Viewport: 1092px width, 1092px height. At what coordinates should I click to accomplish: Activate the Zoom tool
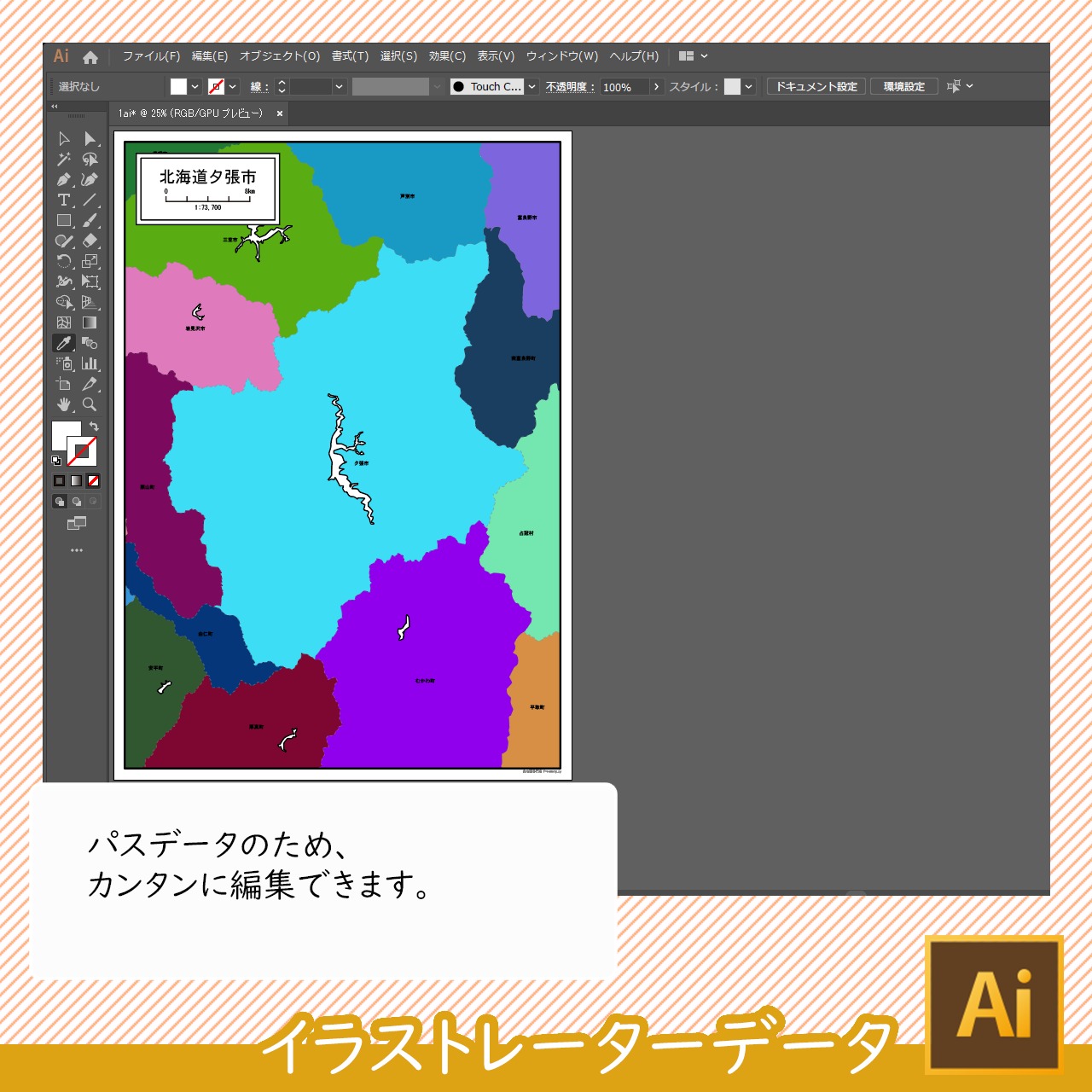(x=90, y=404)
